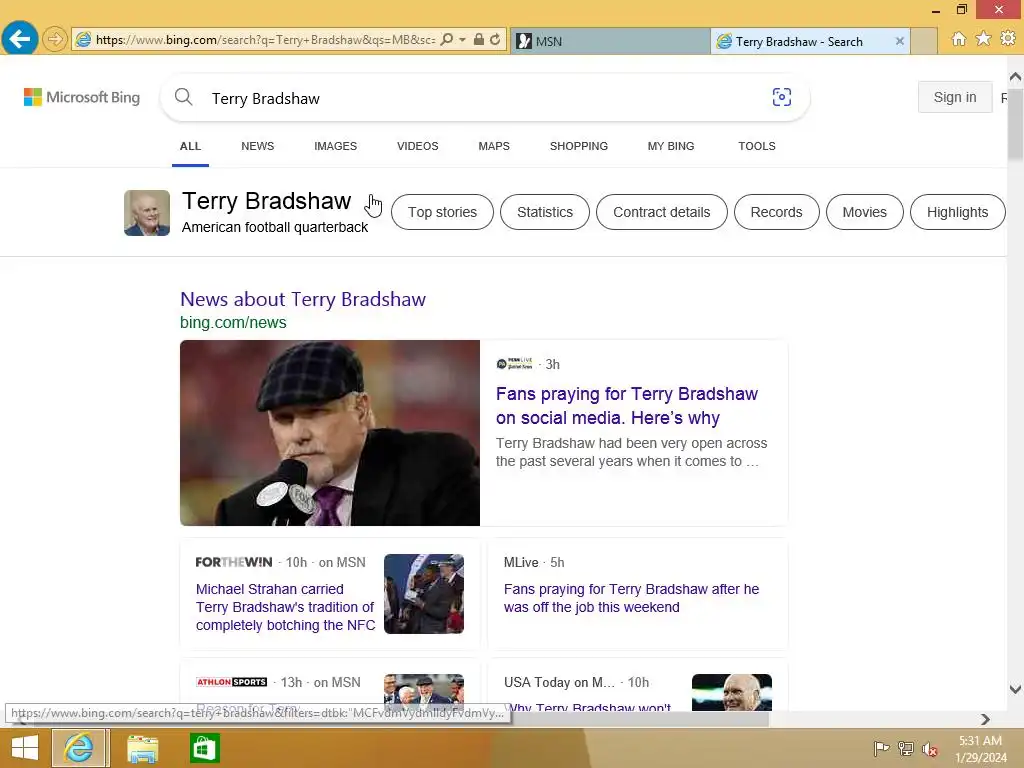This screenshot has height=768, width=1024.
Task: Open the SHOPPING tab
Action: click(x=579, y=146)
